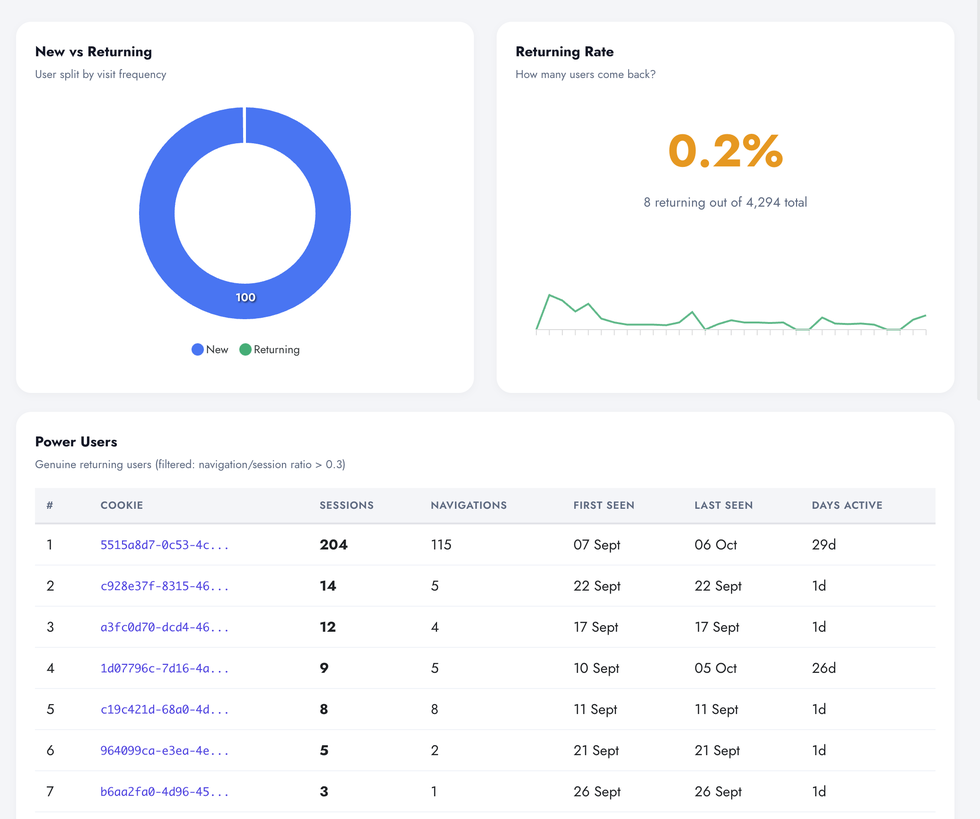This screenshot has width=980, height=819.
Task: Click sessions value 14
Action: click(328, 586)
